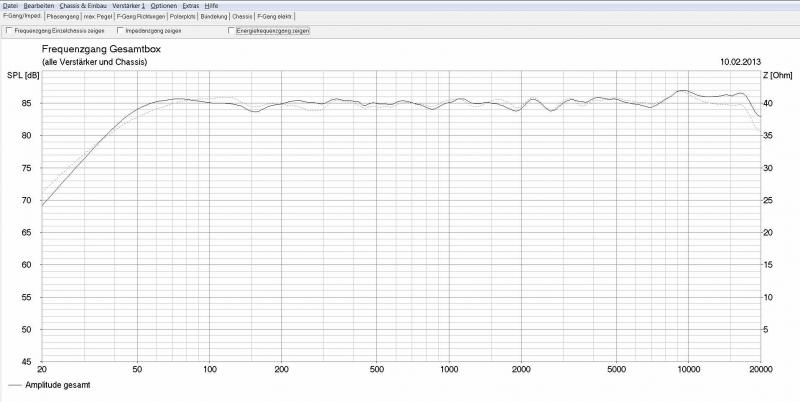Open the Chassis & Einbau menu
This screenshot has width=800, height=402.
coord(83,6)
